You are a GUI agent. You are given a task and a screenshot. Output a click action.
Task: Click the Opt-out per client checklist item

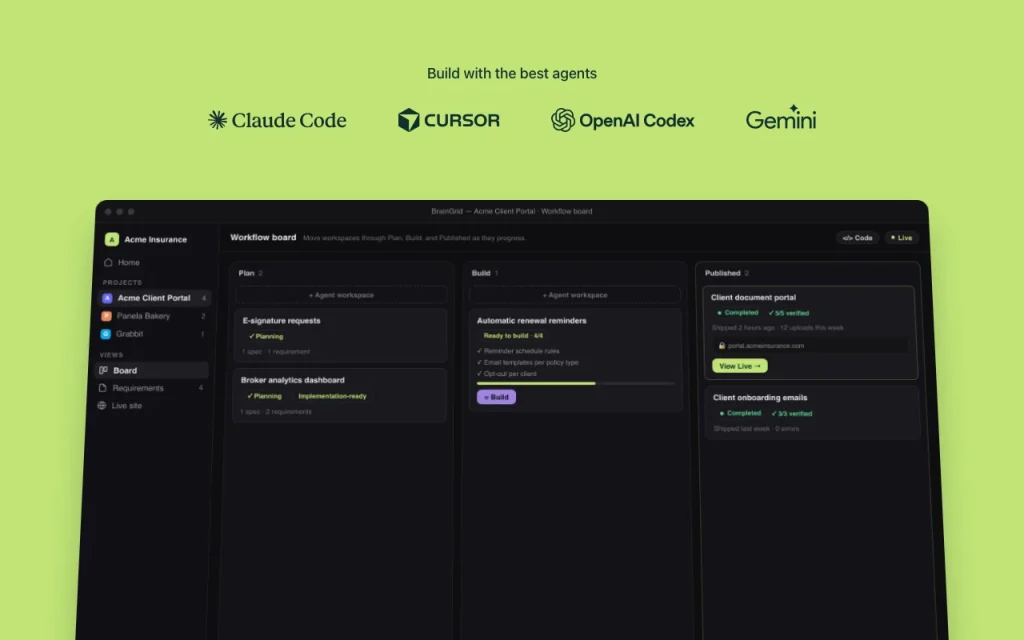pos(507,374)
